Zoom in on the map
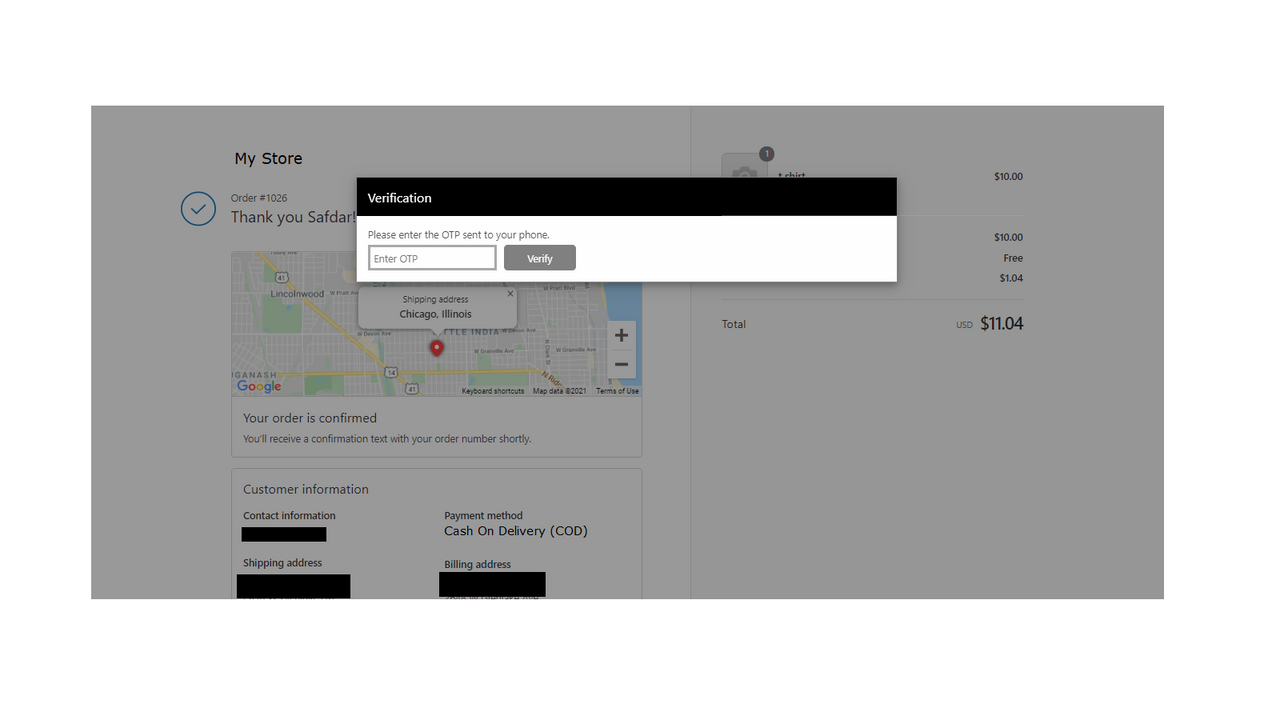 pos(621,335)
